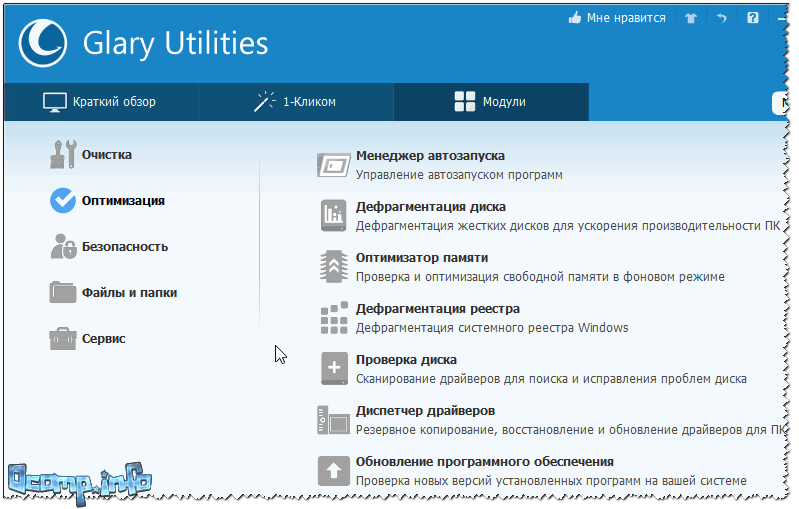Select the Оптимизация category
This screenshot has width=799, height=509.
123,201
